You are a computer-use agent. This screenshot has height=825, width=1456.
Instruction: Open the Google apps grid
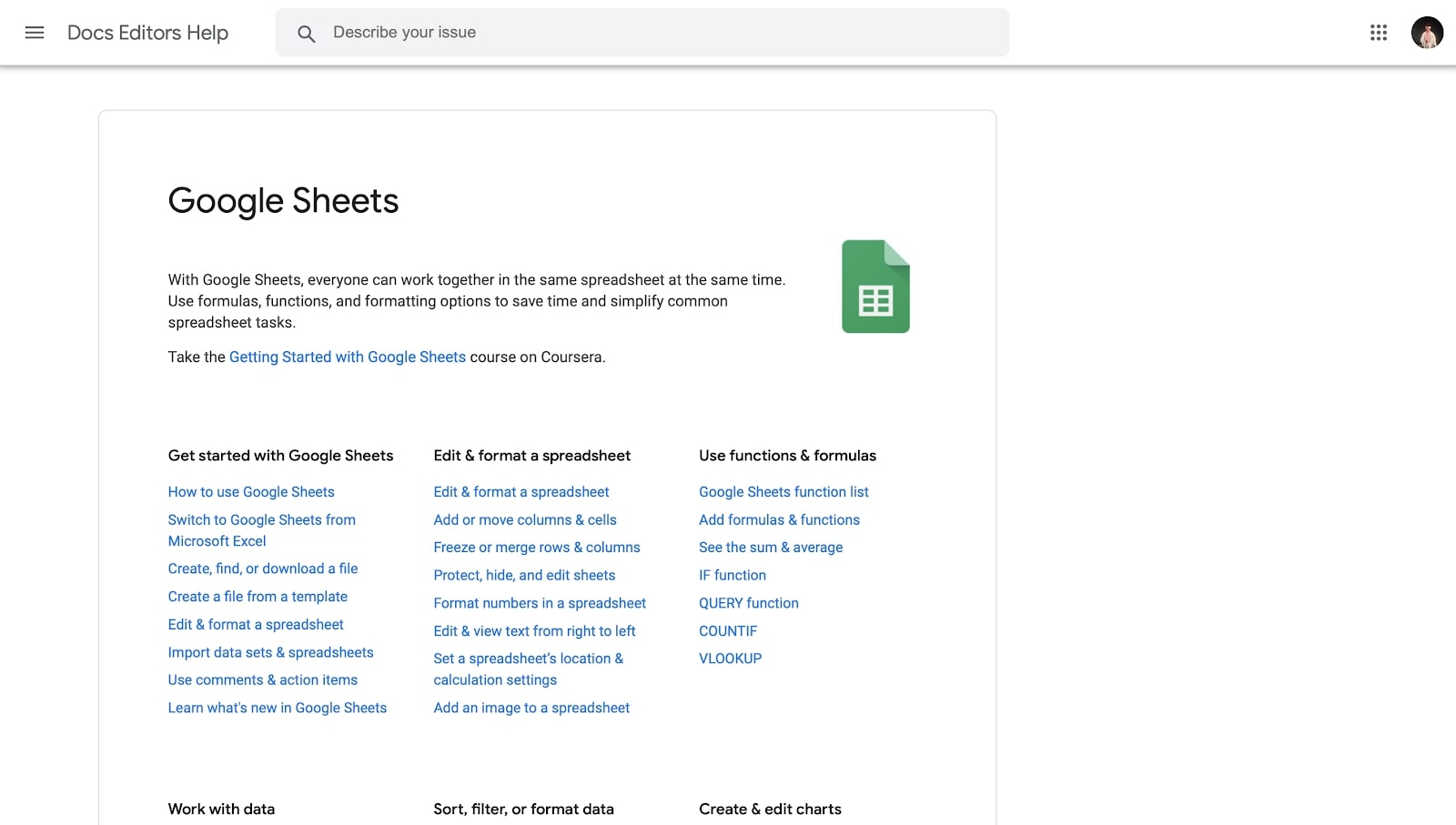[1379, 33]
